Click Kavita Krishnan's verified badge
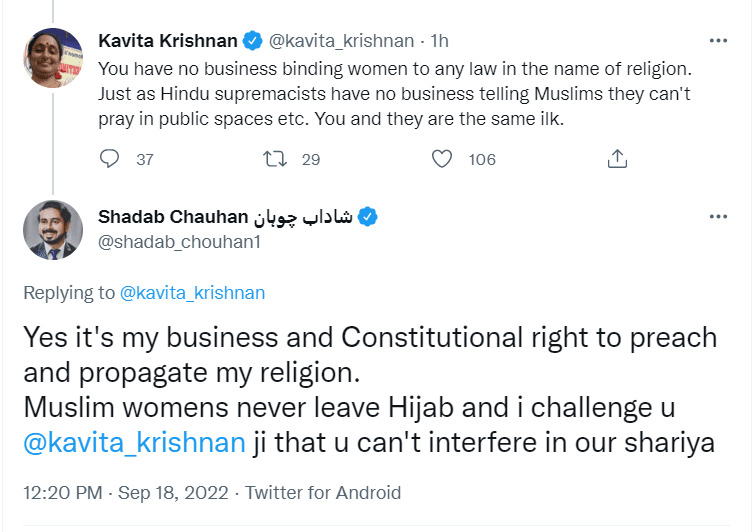 tap(254, 41)
